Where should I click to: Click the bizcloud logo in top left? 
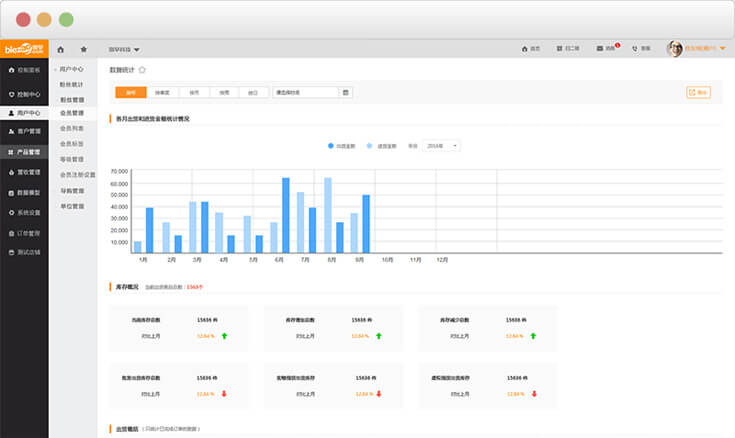click(24, 48)
